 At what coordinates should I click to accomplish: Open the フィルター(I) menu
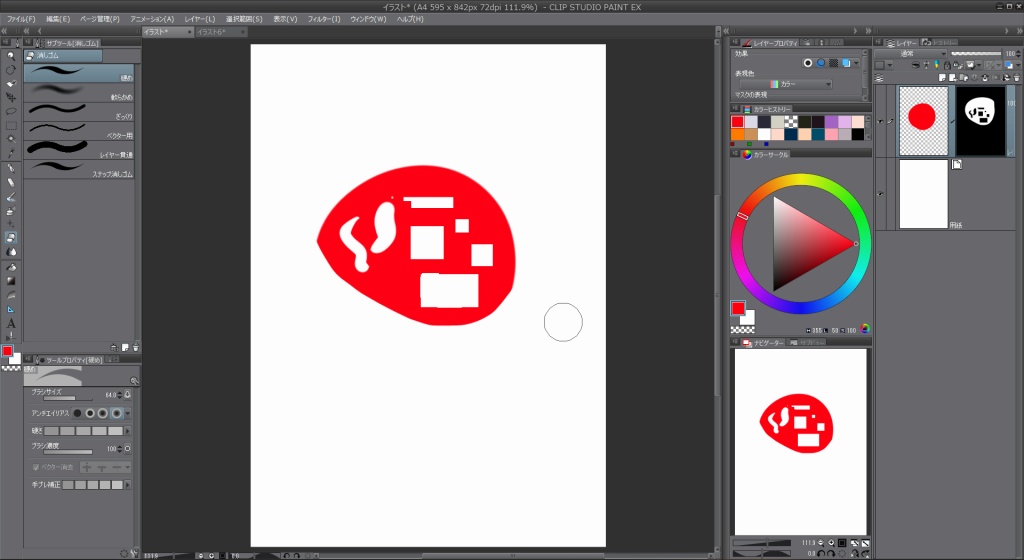click(x=323, y=19)
